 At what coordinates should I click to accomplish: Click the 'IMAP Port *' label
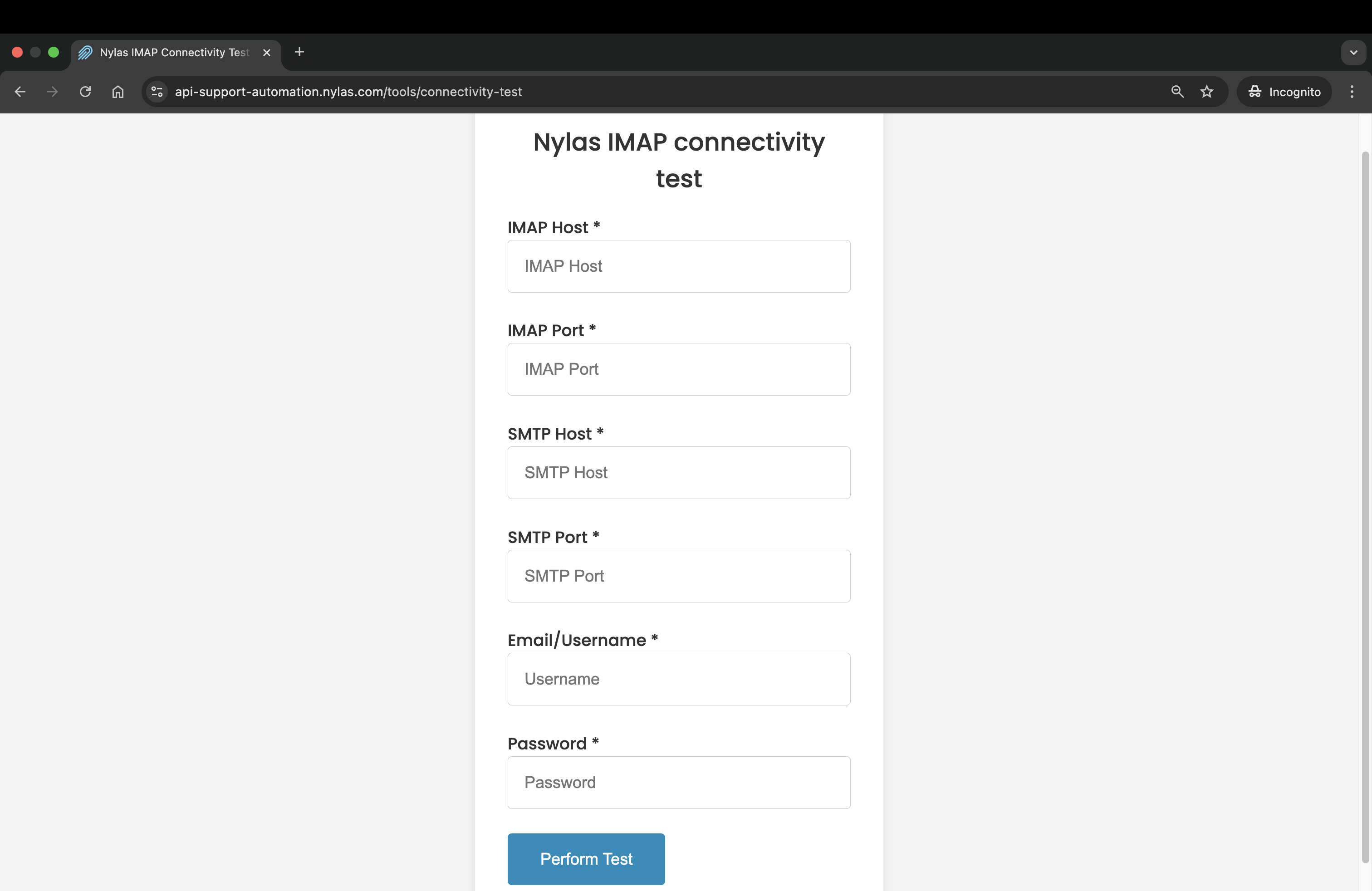552,330
